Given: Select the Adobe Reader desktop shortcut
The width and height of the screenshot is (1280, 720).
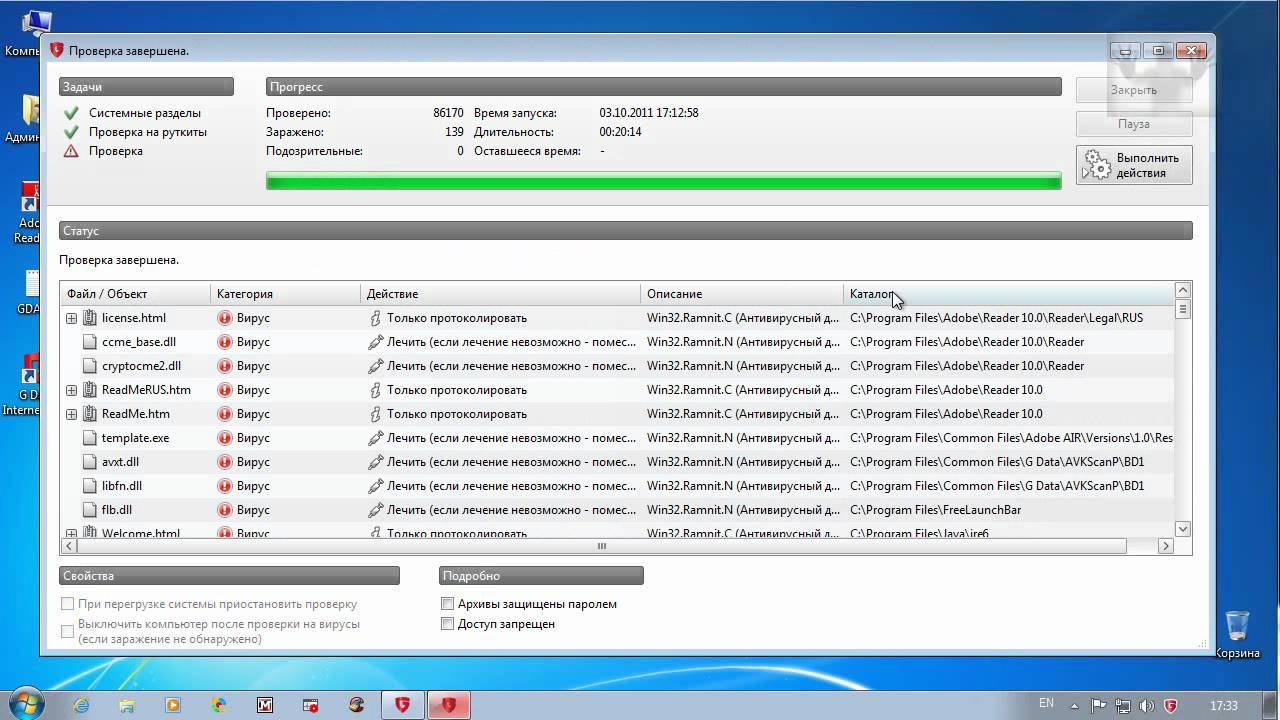Looking at the screenshot, I should click(x=28, y=212).
